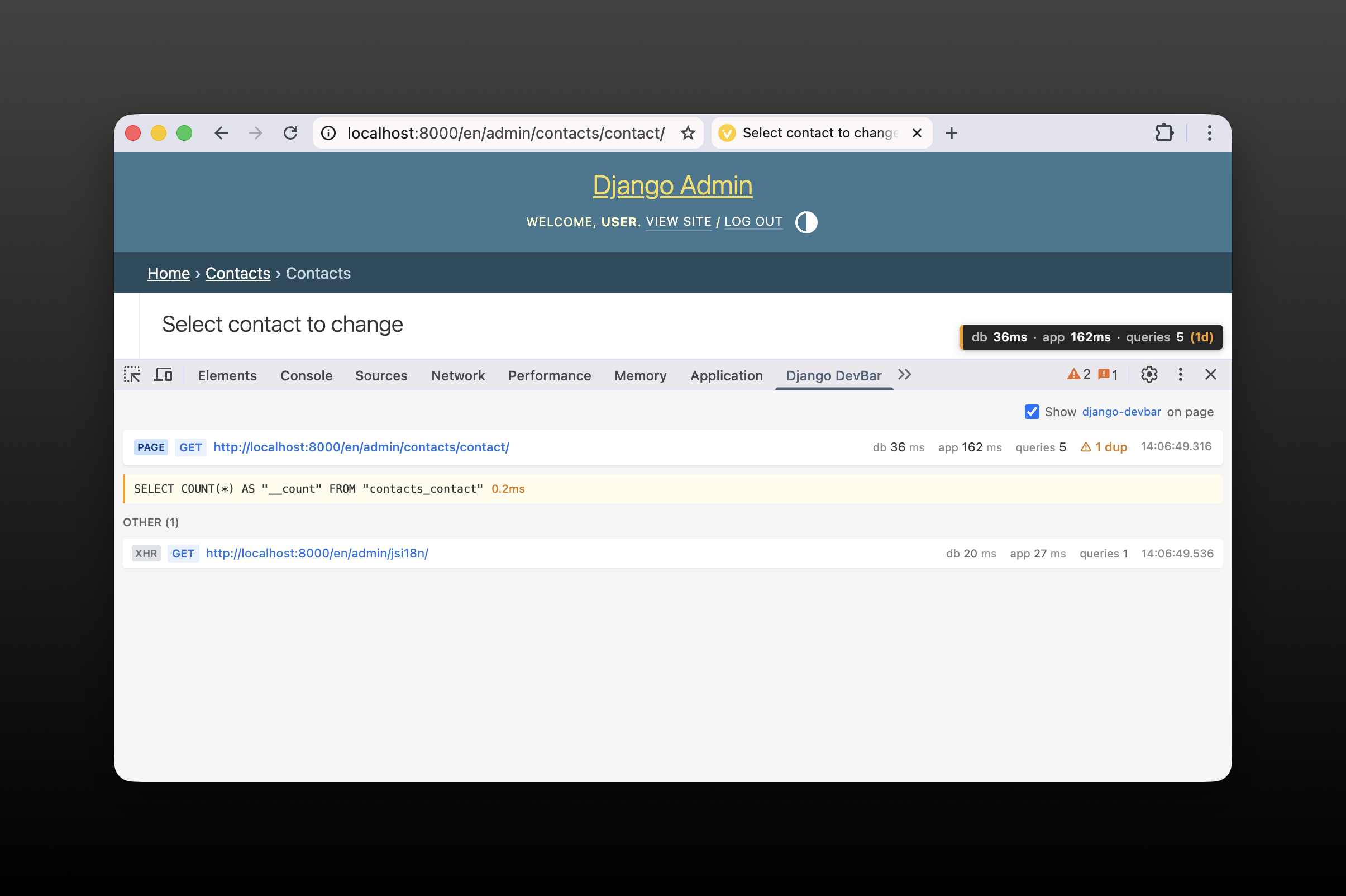1346x896 pixels.
Task: Follow the VIEW SITE link
Action: pyautogui.click(x=679, y=222)
